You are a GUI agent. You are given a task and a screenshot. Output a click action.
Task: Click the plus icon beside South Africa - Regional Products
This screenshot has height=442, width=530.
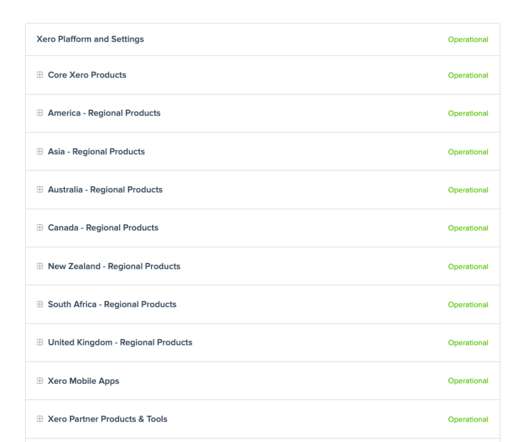40,304
